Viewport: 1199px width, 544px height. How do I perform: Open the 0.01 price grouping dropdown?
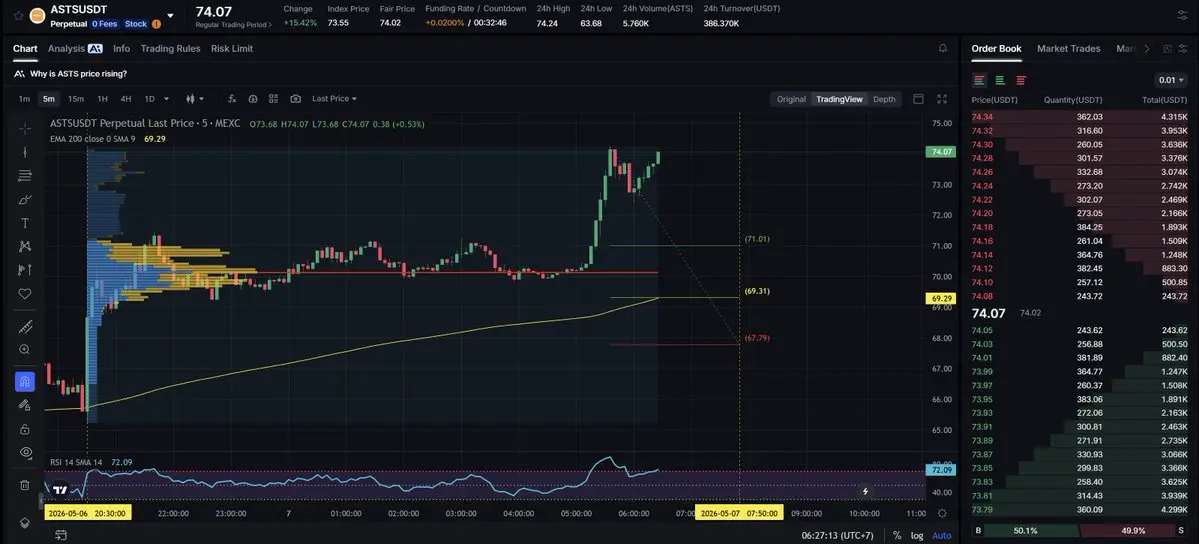point(1171,80)
